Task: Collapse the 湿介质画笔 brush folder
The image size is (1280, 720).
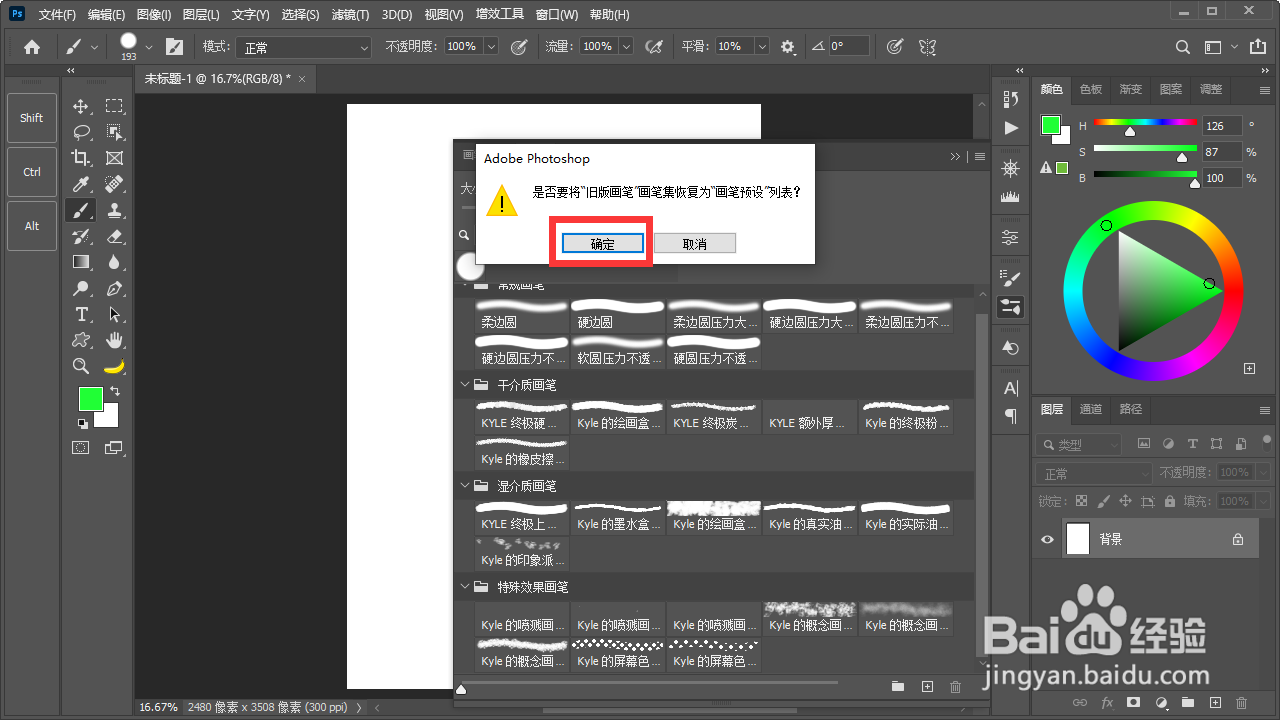Action: click(465, 485)
